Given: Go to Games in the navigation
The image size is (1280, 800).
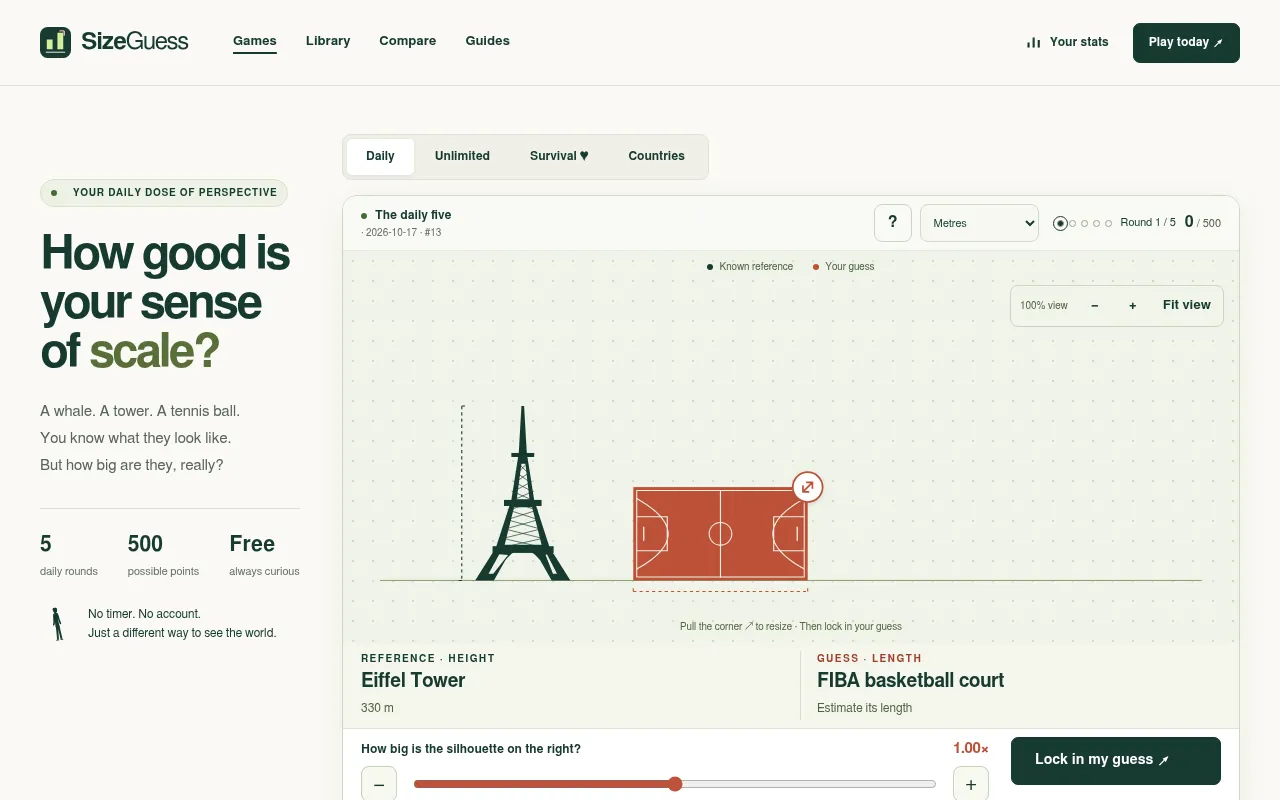Looking at the screenshot, I should [x=255, y=42].
